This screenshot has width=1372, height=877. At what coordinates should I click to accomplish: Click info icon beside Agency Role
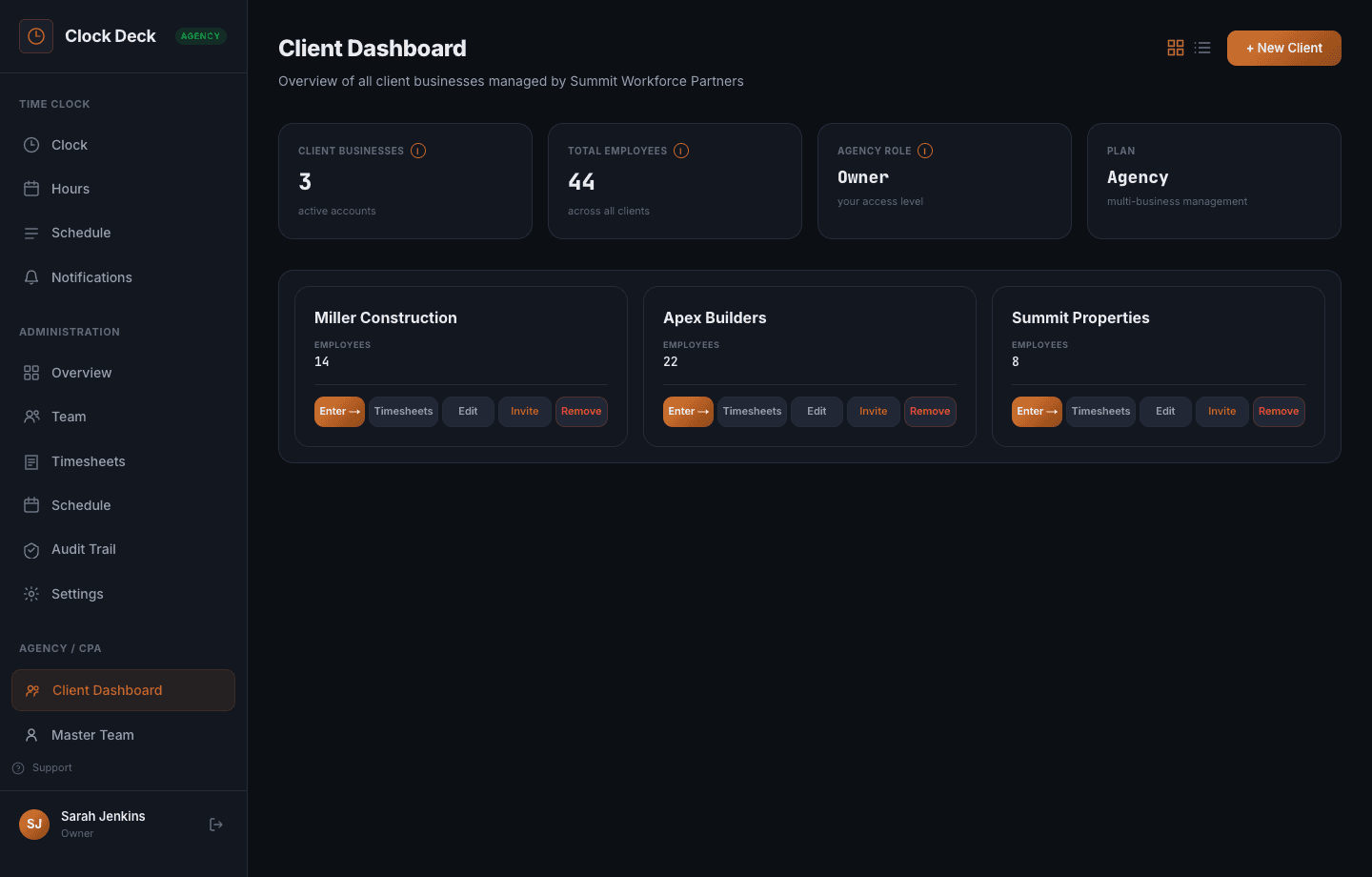tap(925, 151)
